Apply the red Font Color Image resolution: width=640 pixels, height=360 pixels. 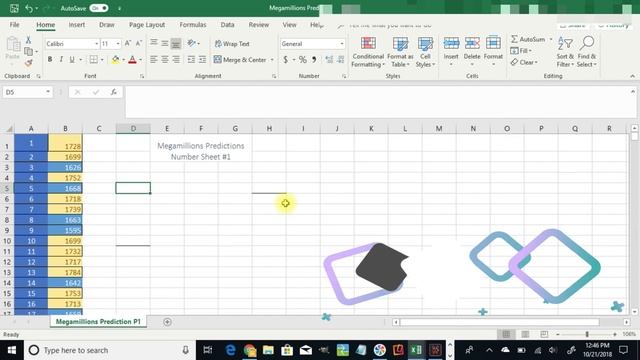(132, 60)
